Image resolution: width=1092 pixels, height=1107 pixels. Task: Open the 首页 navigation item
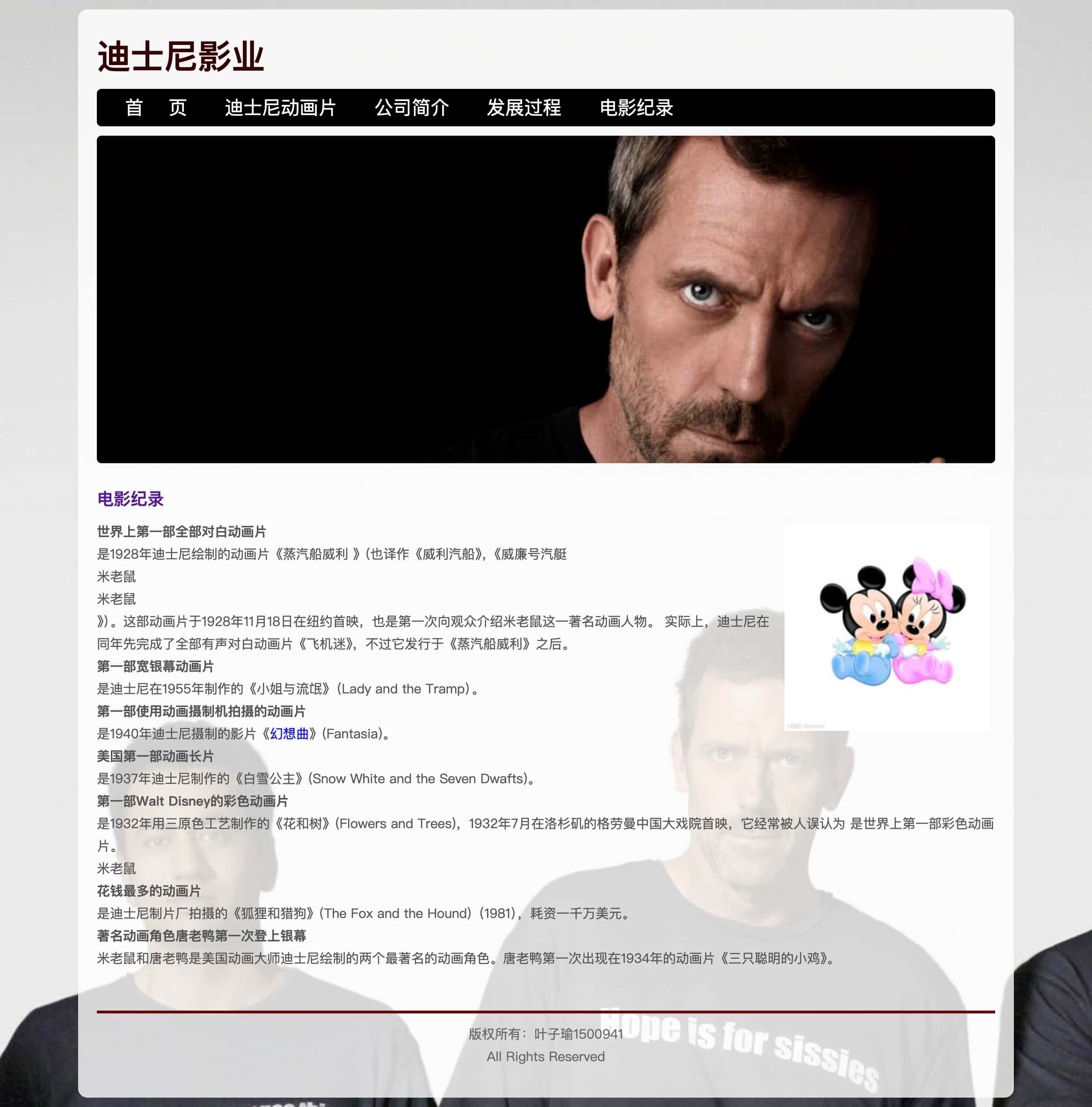pos(156,108)
